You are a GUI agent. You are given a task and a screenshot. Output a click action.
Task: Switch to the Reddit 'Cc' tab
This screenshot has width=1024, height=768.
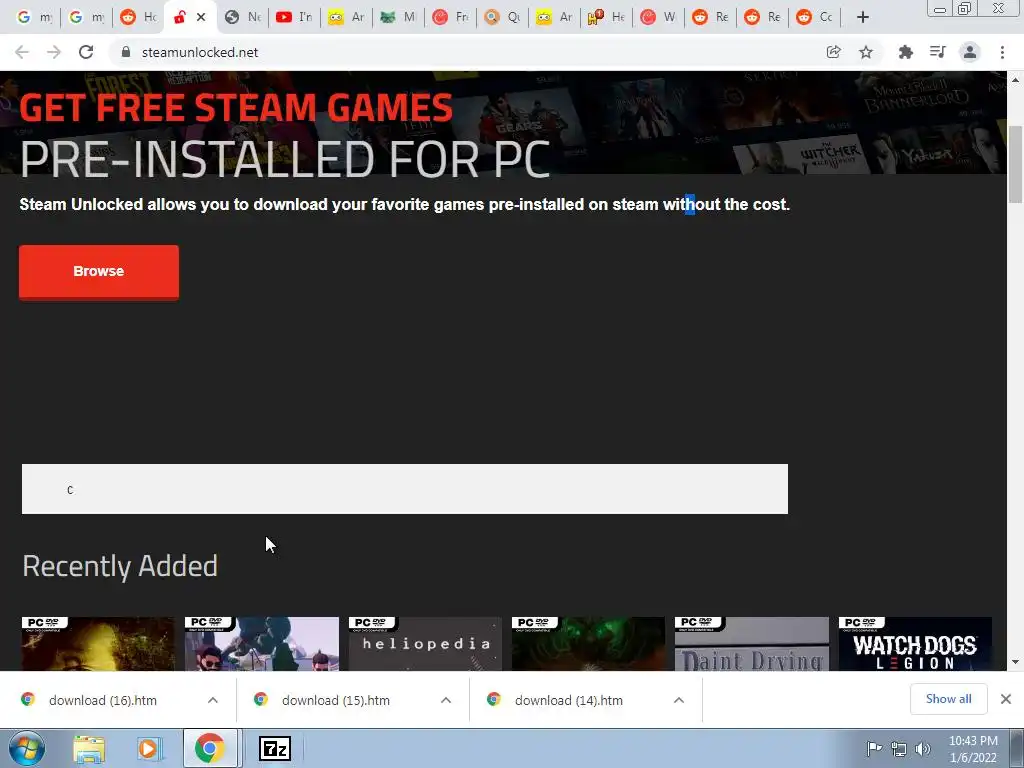814,18
